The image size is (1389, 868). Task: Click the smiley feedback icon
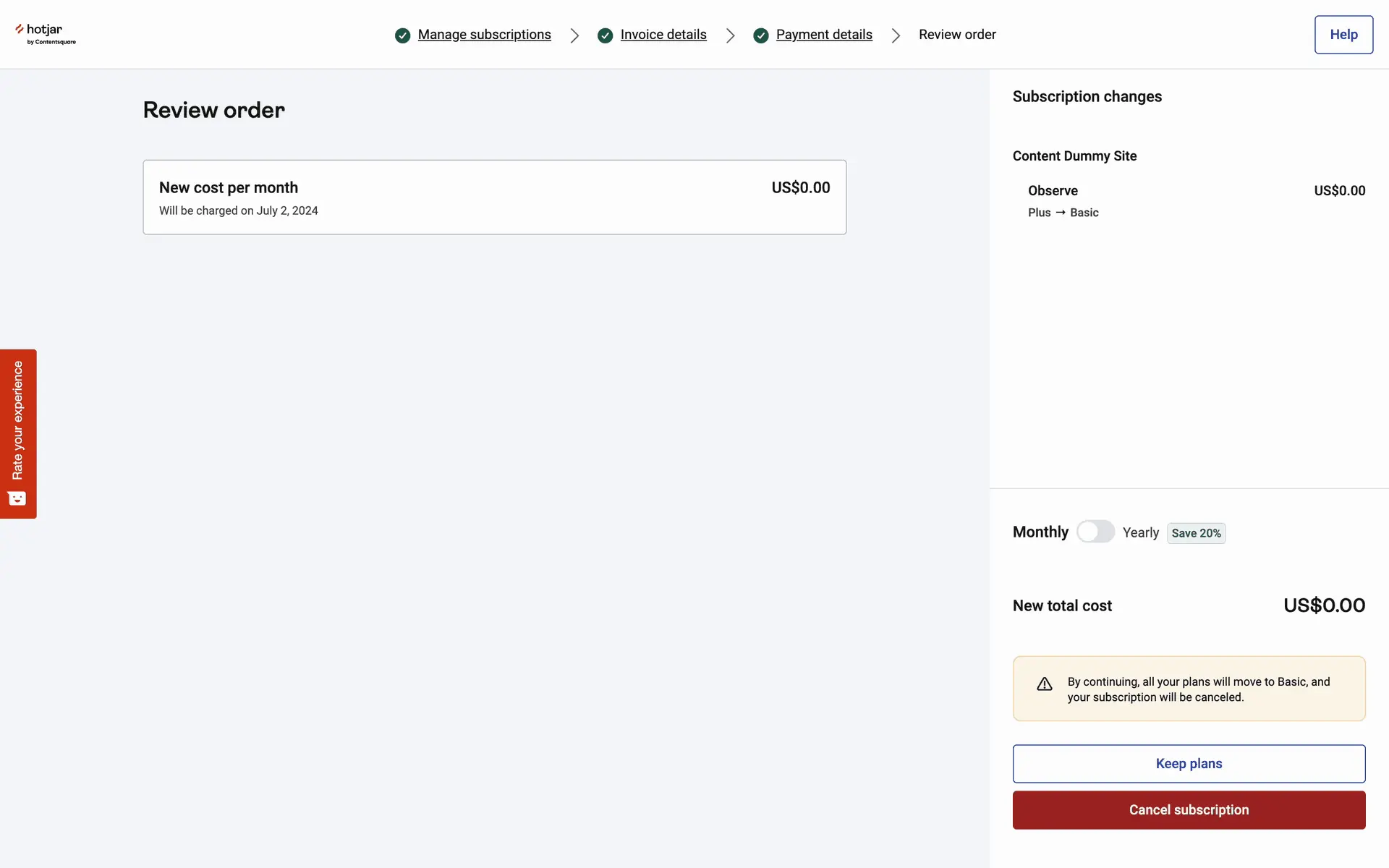point(17,498)
